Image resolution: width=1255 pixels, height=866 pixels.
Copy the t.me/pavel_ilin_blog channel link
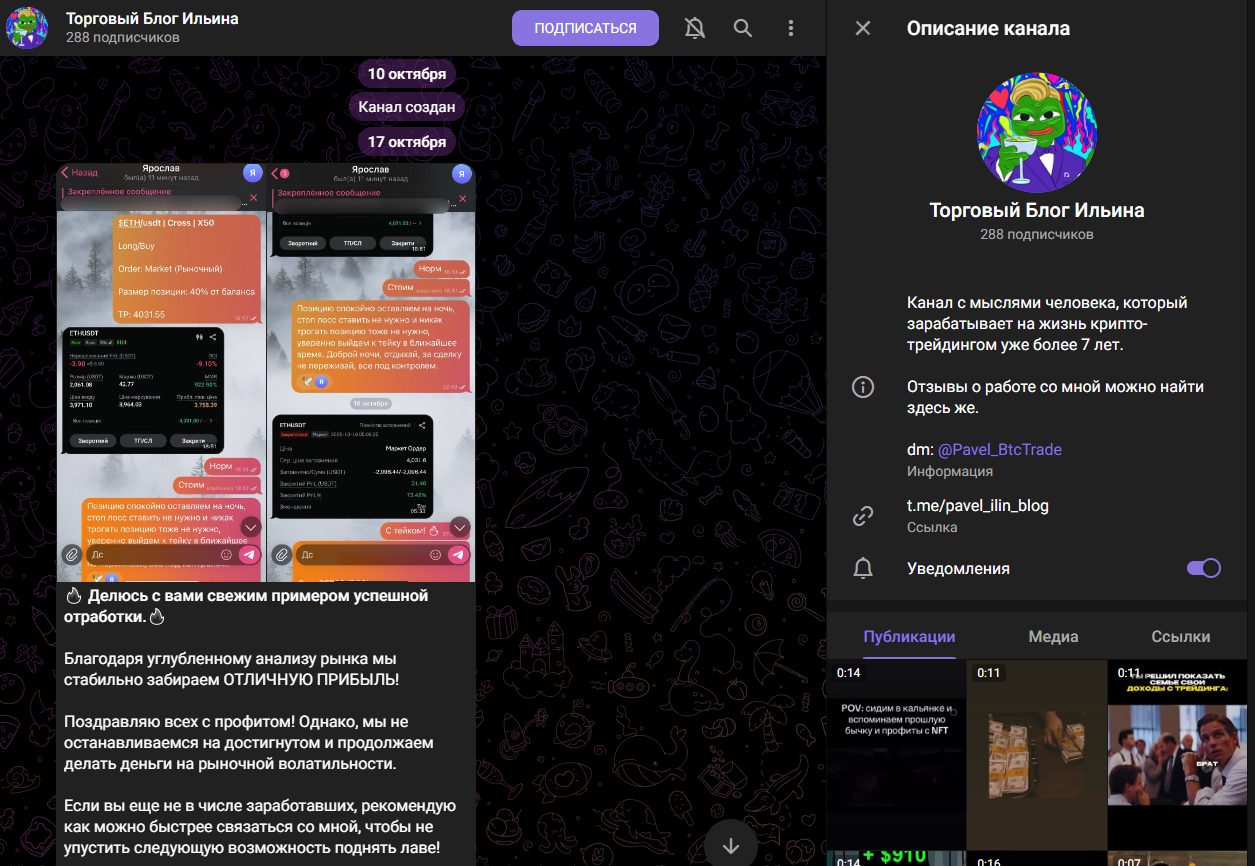pyautogui.click(x=977, y=506)
